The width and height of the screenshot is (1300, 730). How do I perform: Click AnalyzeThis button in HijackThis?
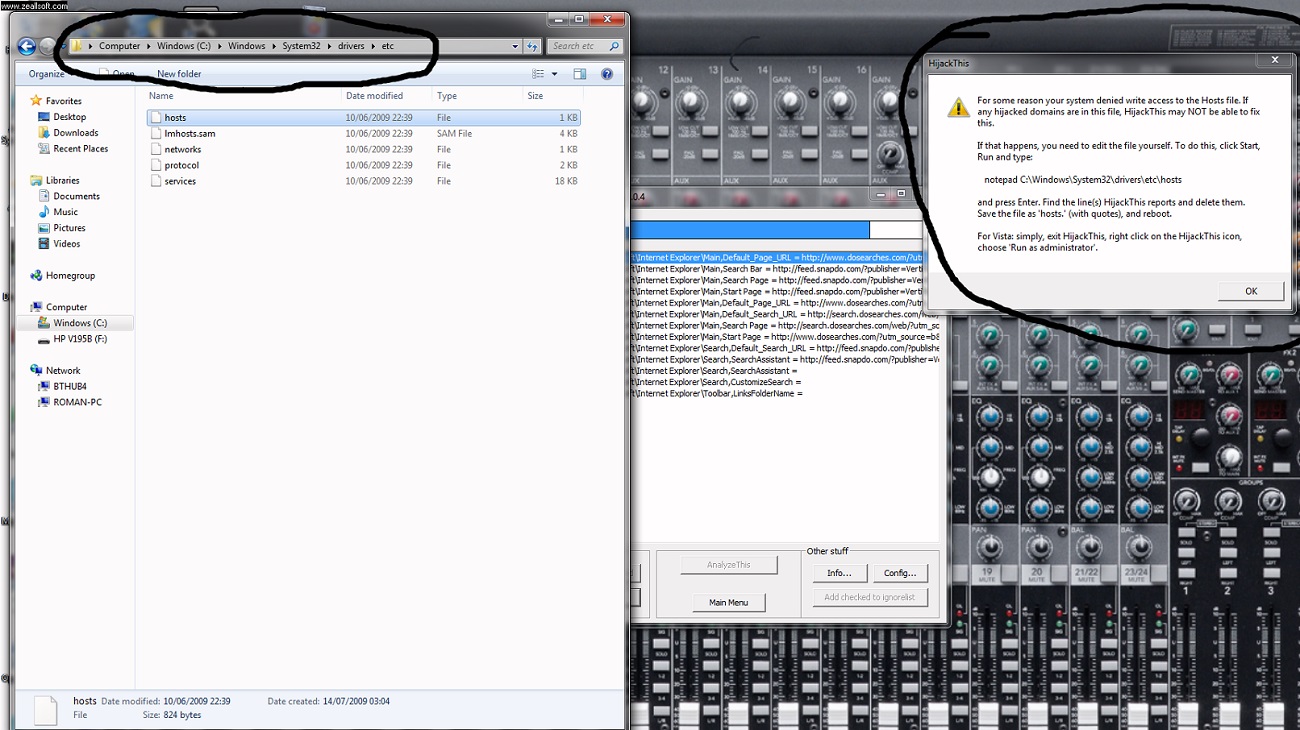tap(729, 565)
